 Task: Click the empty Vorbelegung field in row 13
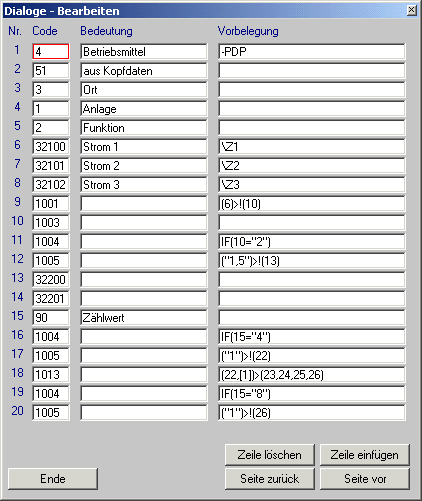pos(312,280)
